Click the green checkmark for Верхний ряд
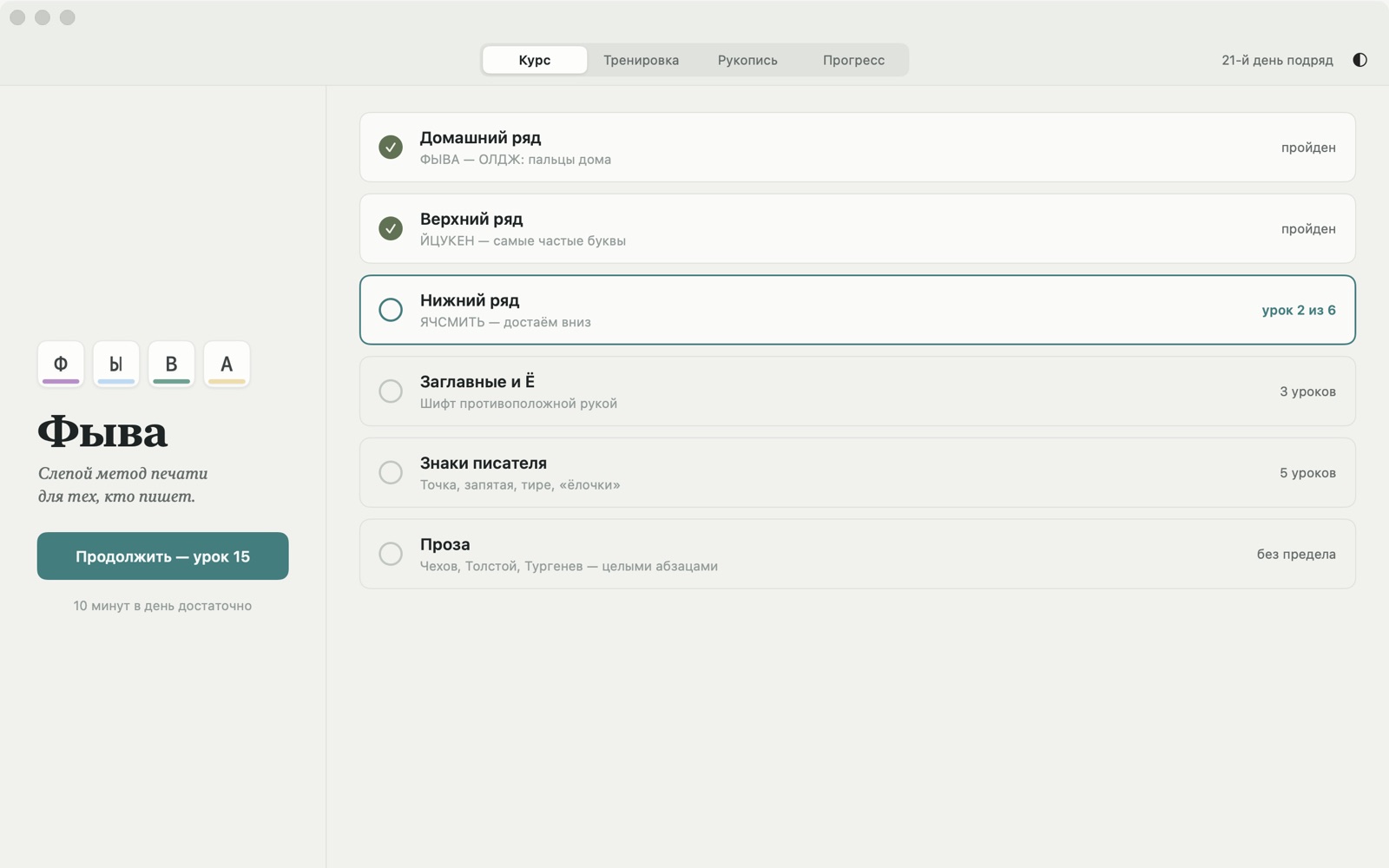The image size is (1389, 868). point(391,228)
